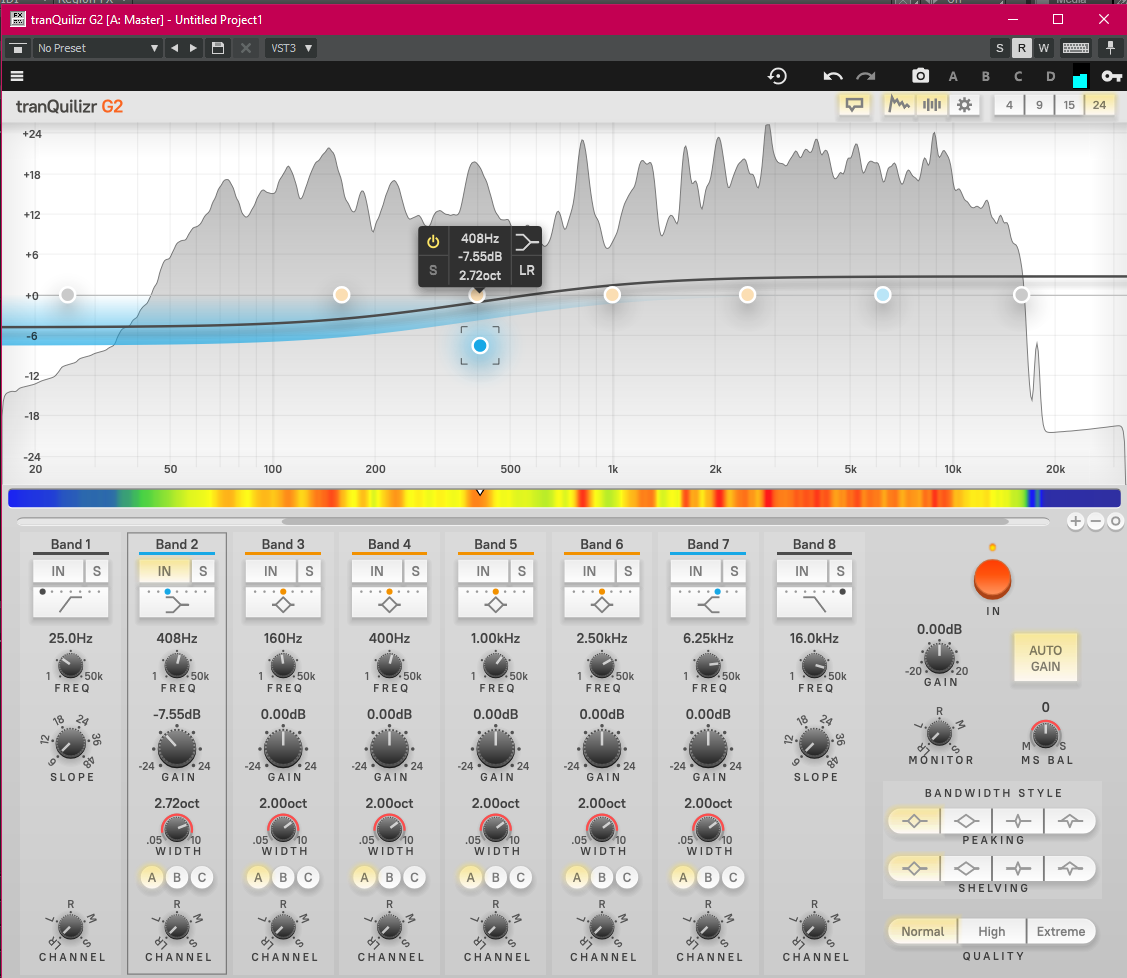Select snapshot slot C

coord(1018,76)
